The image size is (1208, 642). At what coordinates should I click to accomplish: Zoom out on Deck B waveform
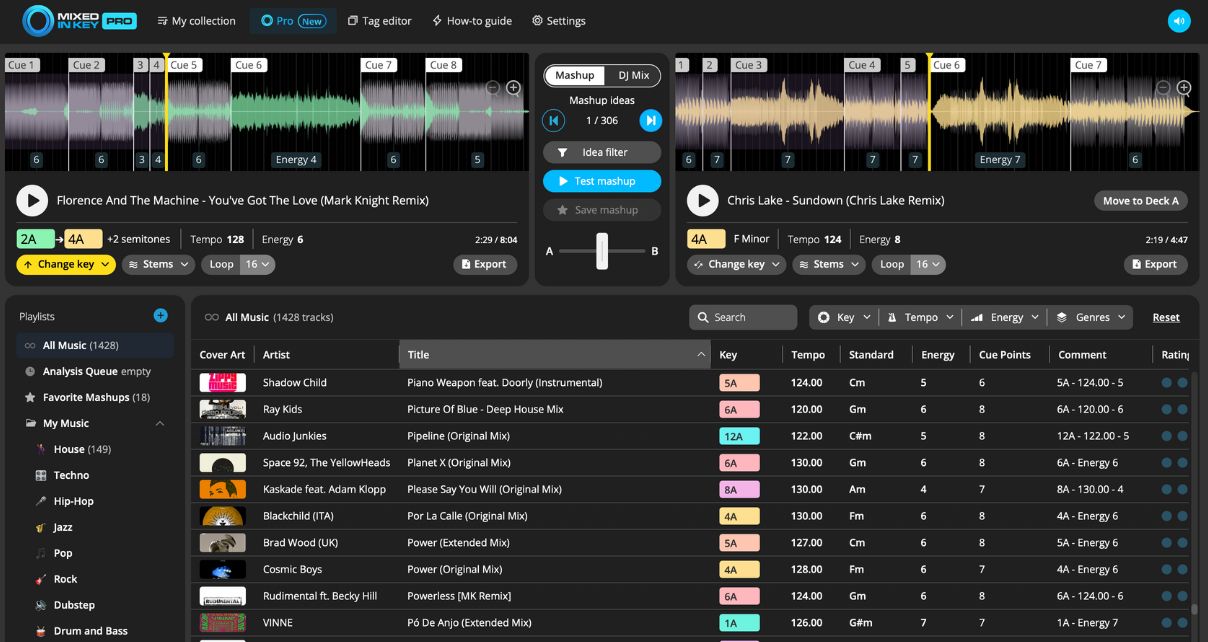click(x=1163, y=88)
